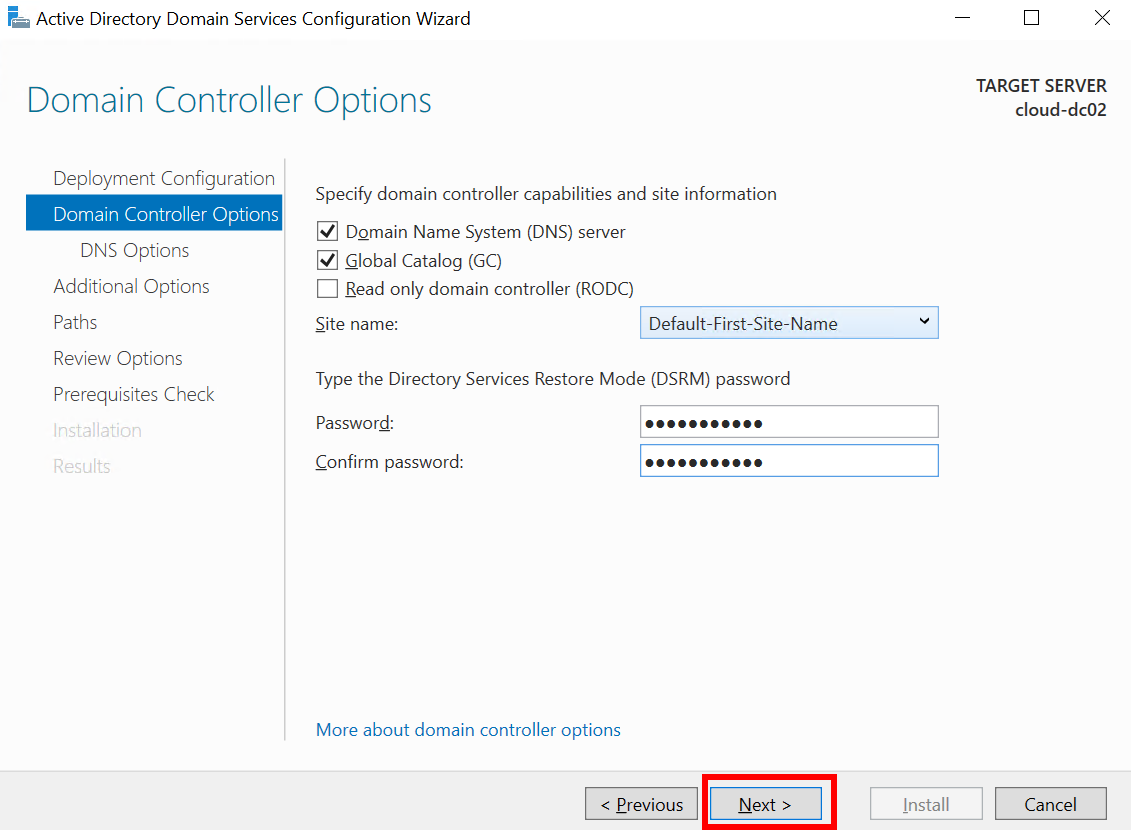Enable Read only domain controller (RODC)
This screenshot has height=830, width=1131.
pos(327,289)
